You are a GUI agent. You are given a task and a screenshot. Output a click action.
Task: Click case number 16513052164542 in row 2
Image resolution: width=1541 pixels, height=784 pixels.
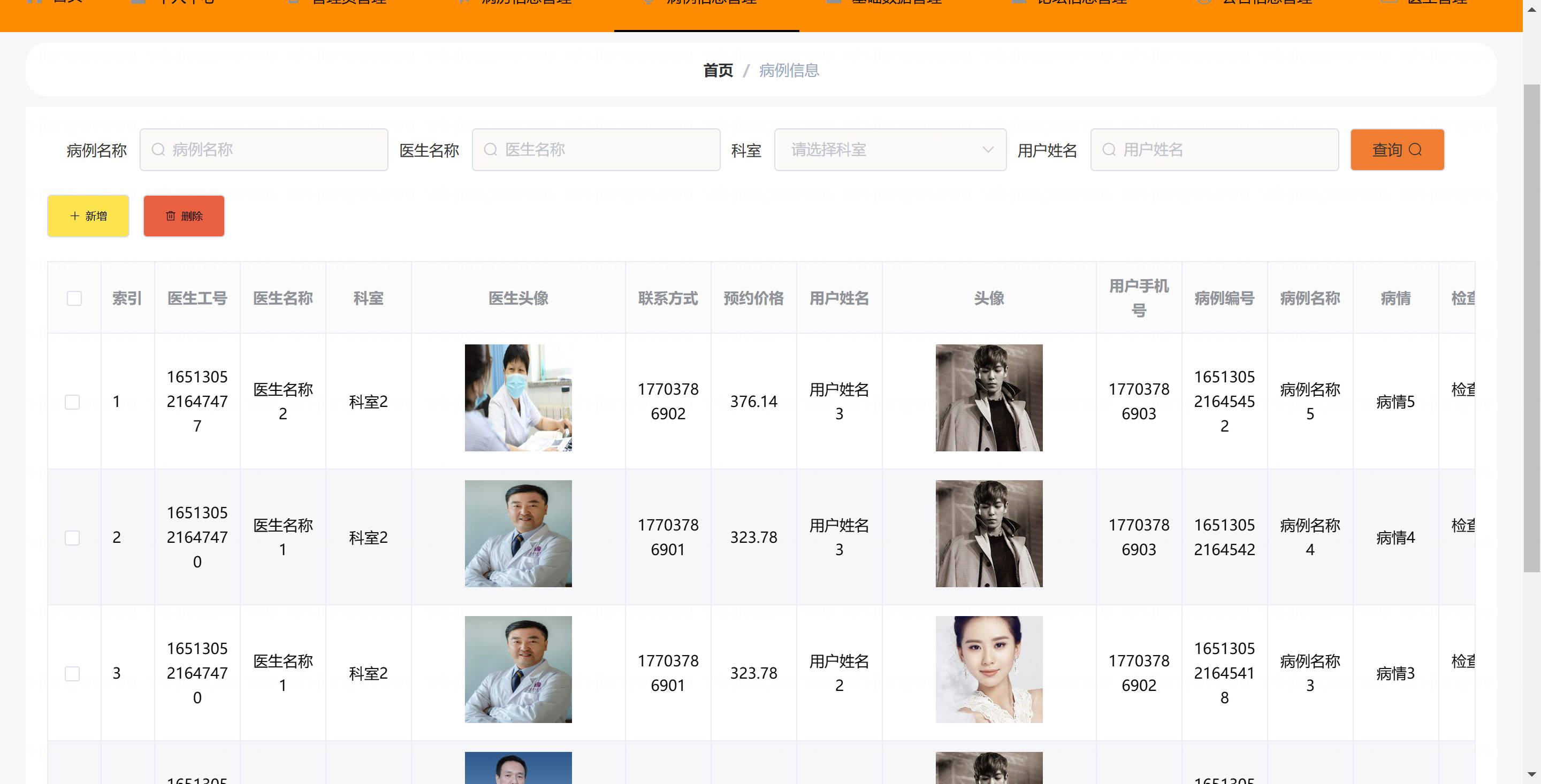point(1225,537)
